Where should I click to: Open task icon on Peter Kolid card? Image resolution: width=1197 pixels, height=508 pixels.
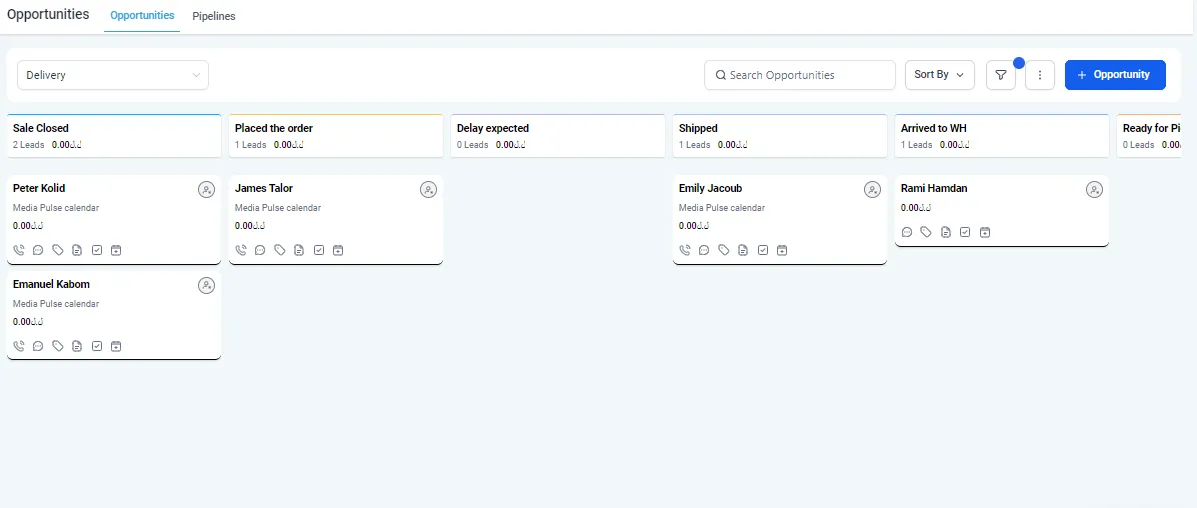click(97, 250)
